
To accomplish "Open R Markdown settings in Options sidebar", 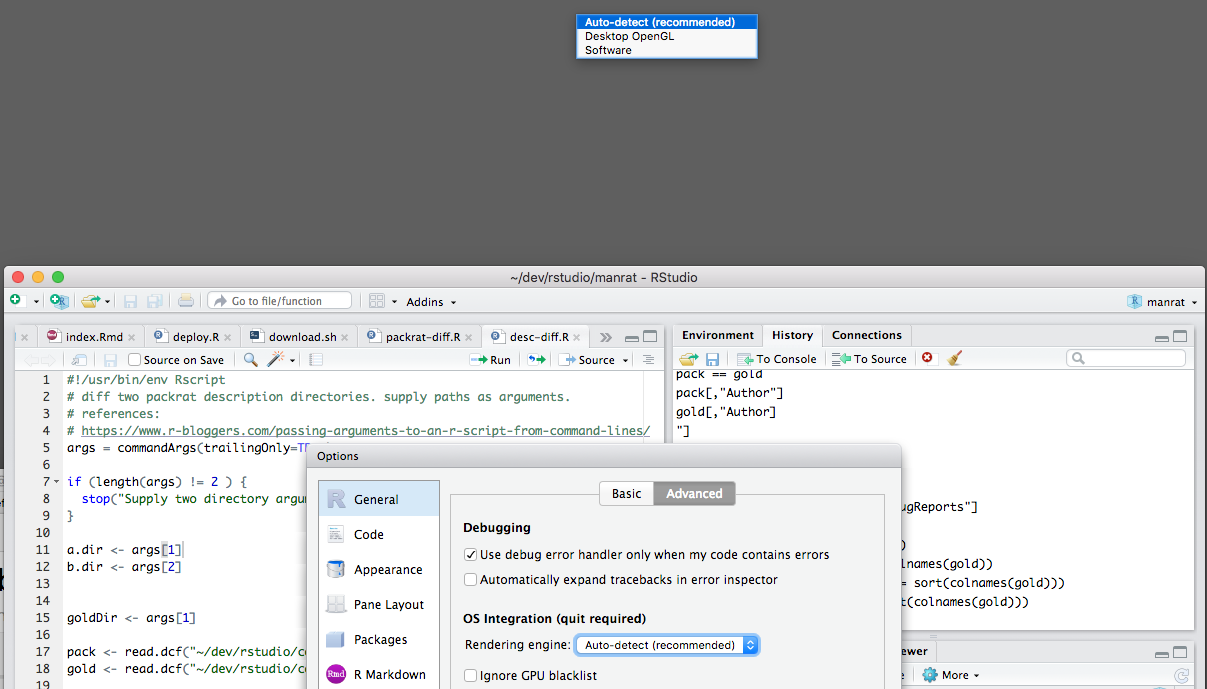I will (389, 674).
